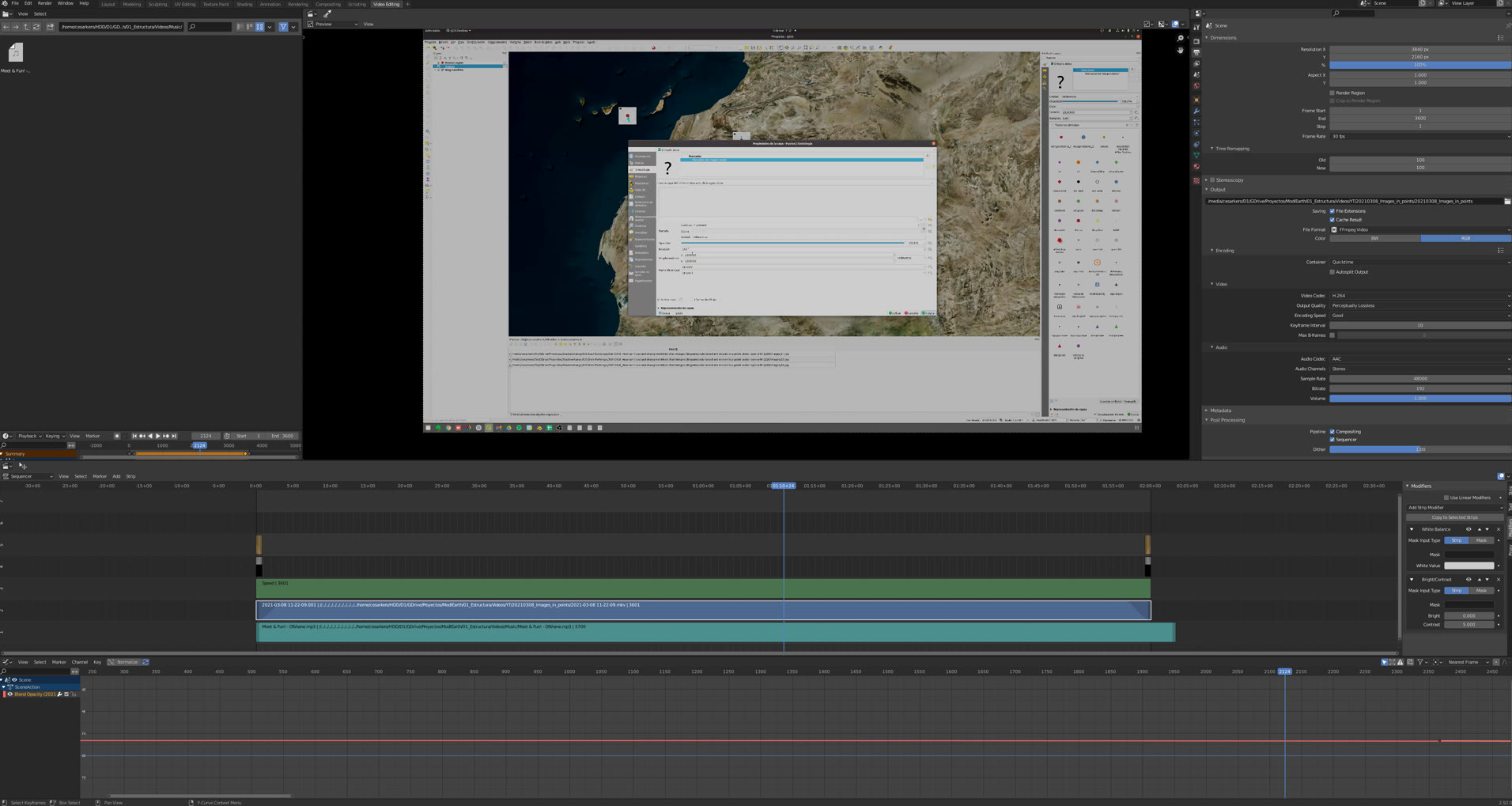Click the audio Volume slider
This screenshot has width=1512, height=806.
[x=1420, y=399]
